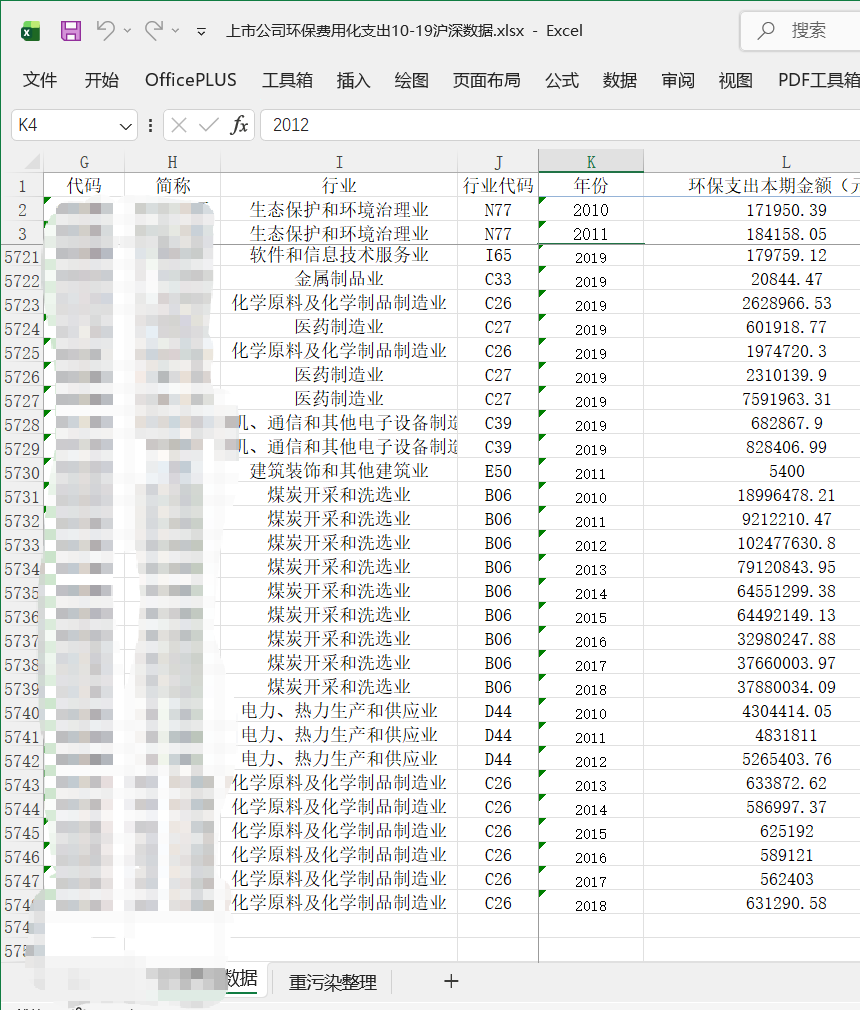860x1010 pixels.
Task: Add a new sheet with the plus button
Action: [x=451, y=981]
